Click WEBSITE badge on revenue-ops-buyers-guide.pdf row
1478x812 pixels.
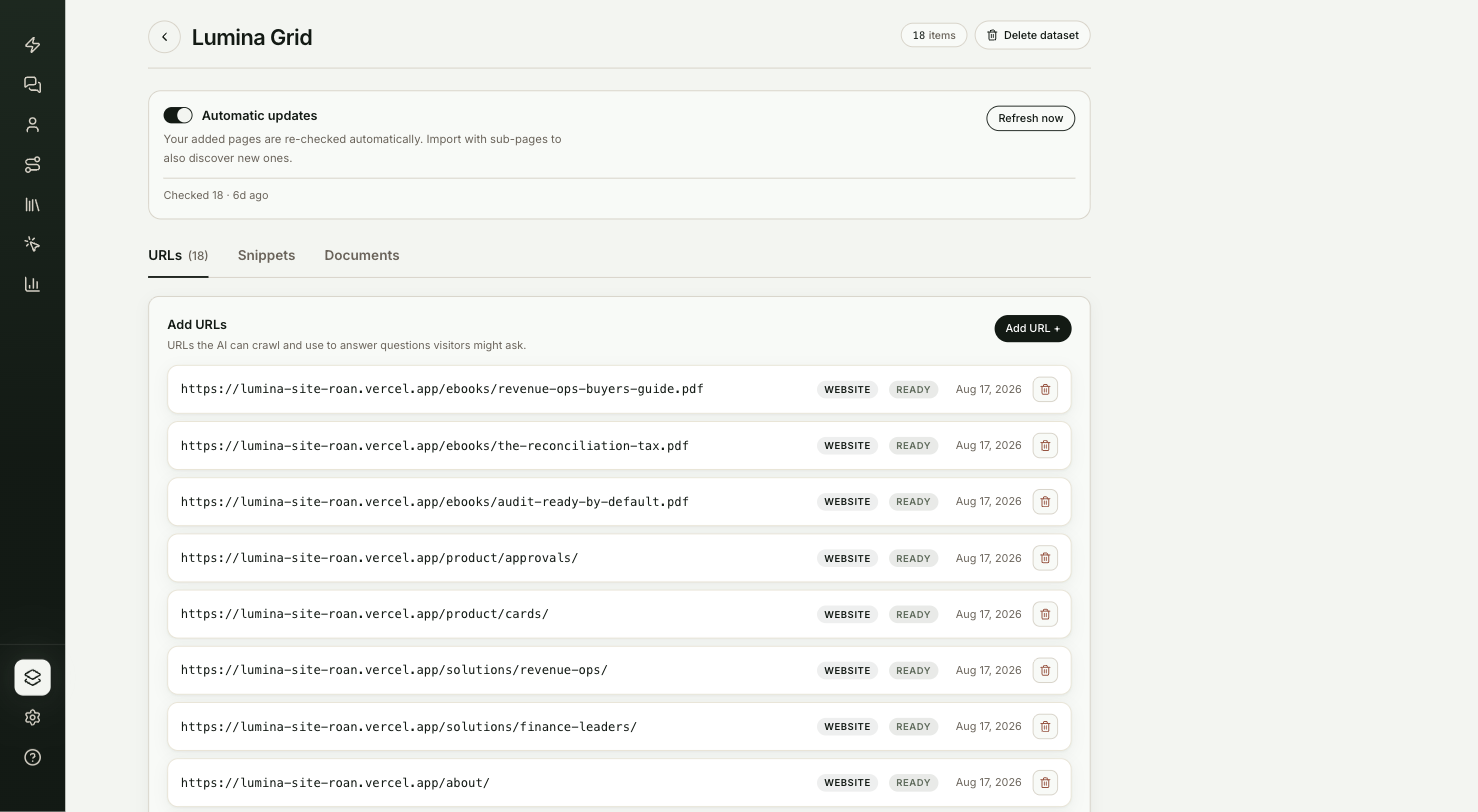[x=847, y=389]
